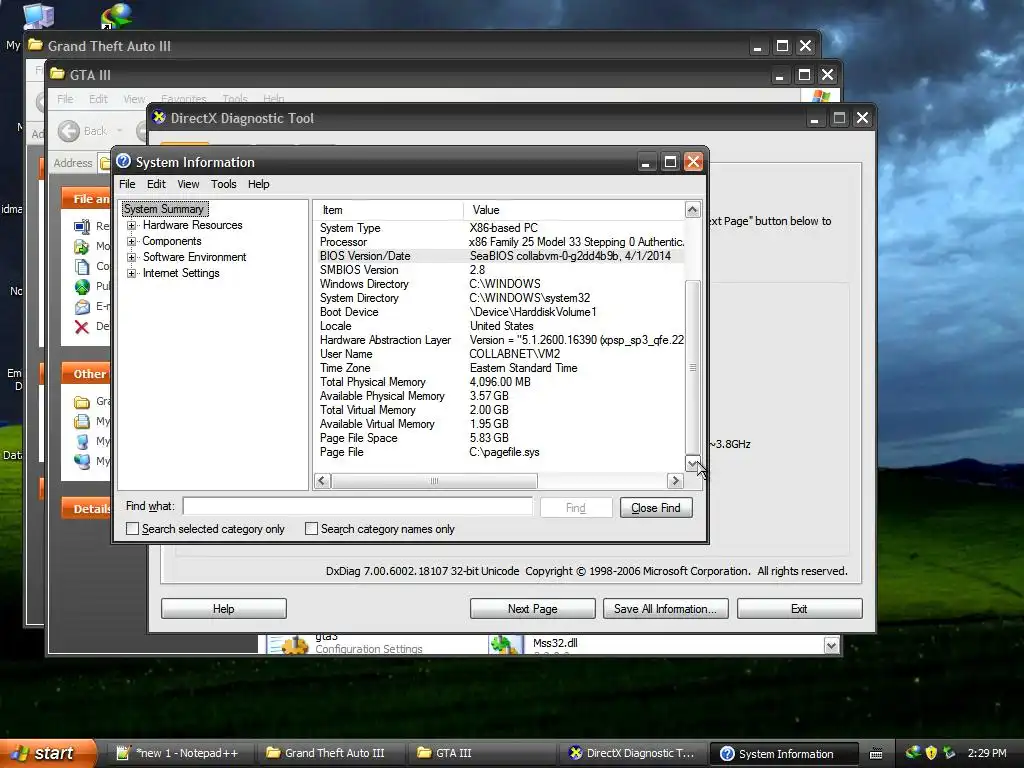This screenshot has height=768, width=1024.
Task: Click the Value column header
Action: pos(573,210)
